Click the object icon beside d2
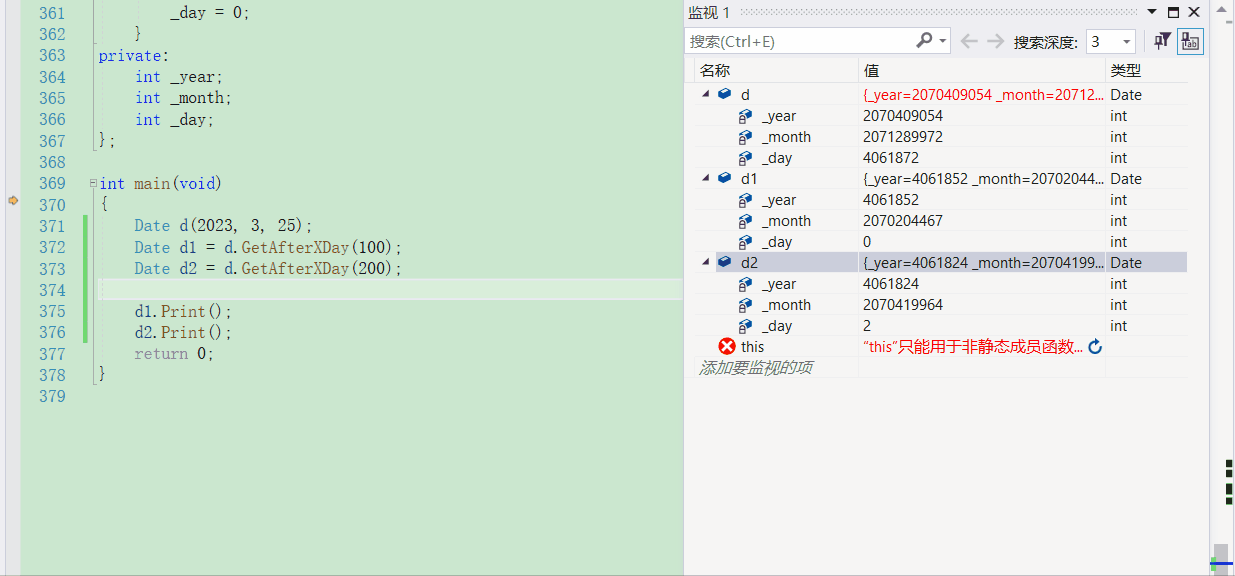1235x576 pixels. [724, 262]
